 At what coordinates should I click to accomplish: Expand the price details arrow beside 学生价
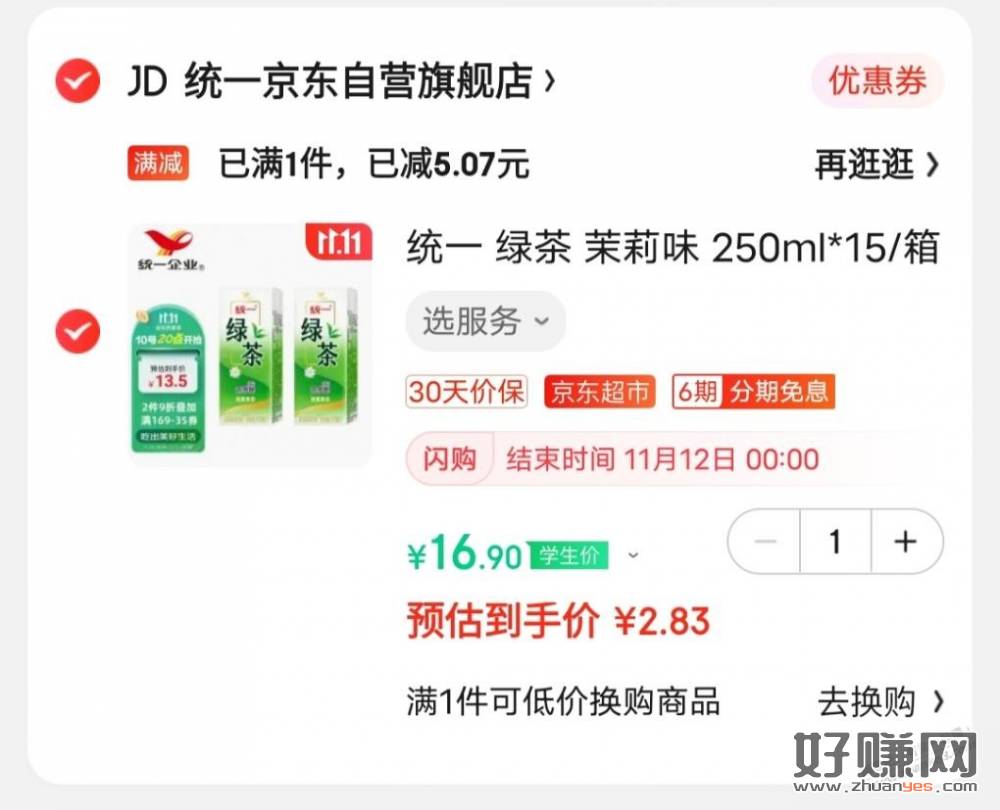click(633, 555)
